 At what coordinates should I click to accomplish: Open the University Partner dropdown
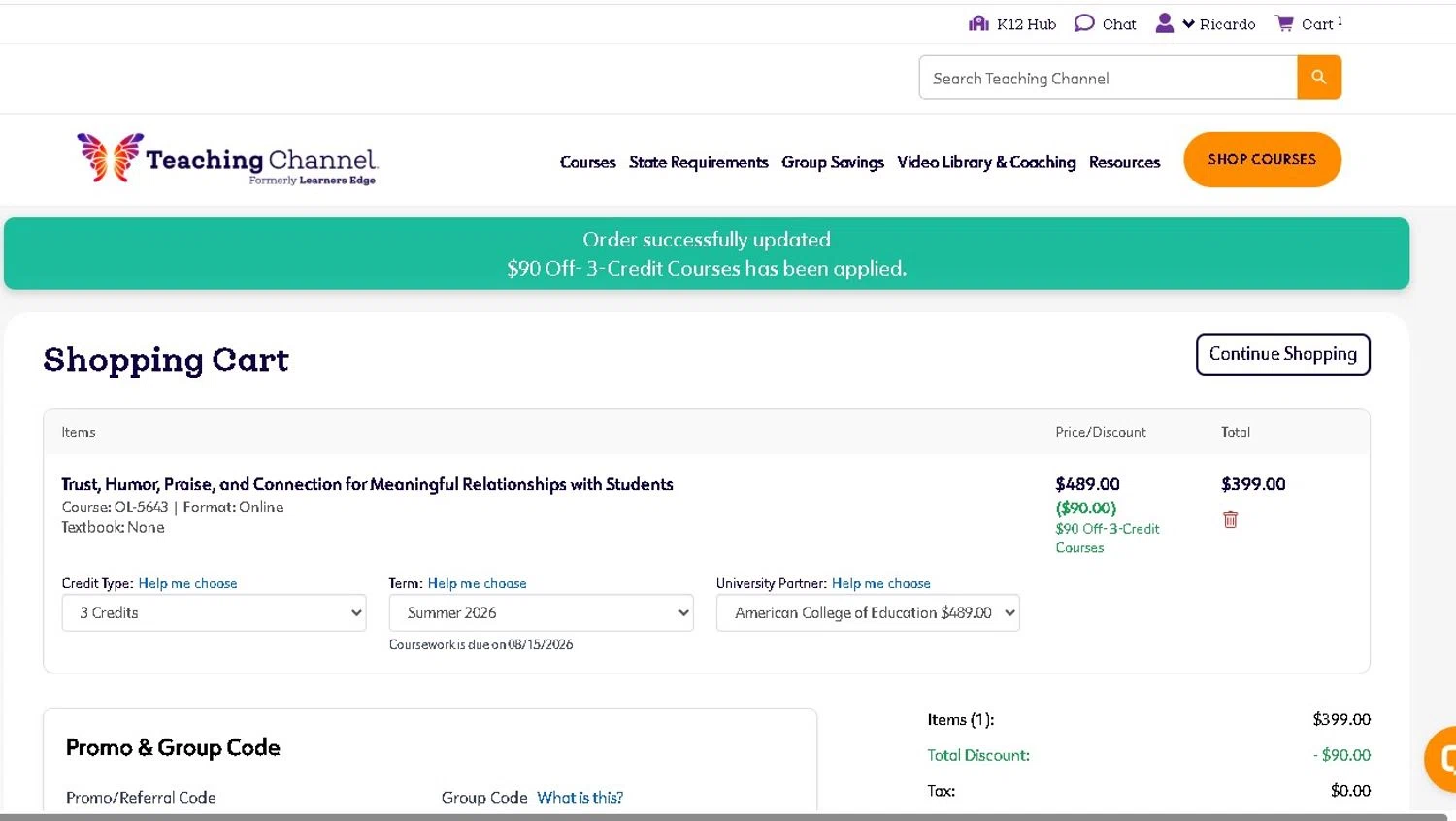pyautogui.click(x=868, y=612)
